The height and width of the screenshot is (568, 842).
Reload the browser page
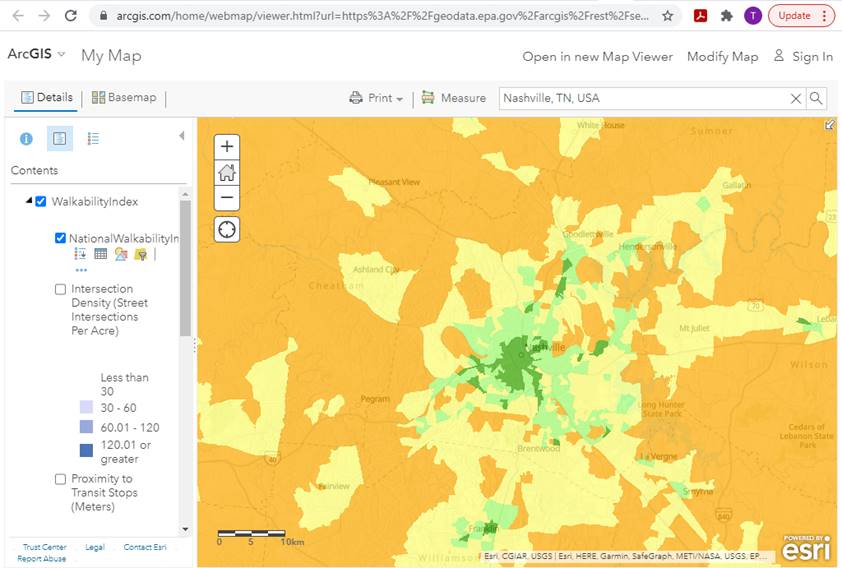pos(71,16)
